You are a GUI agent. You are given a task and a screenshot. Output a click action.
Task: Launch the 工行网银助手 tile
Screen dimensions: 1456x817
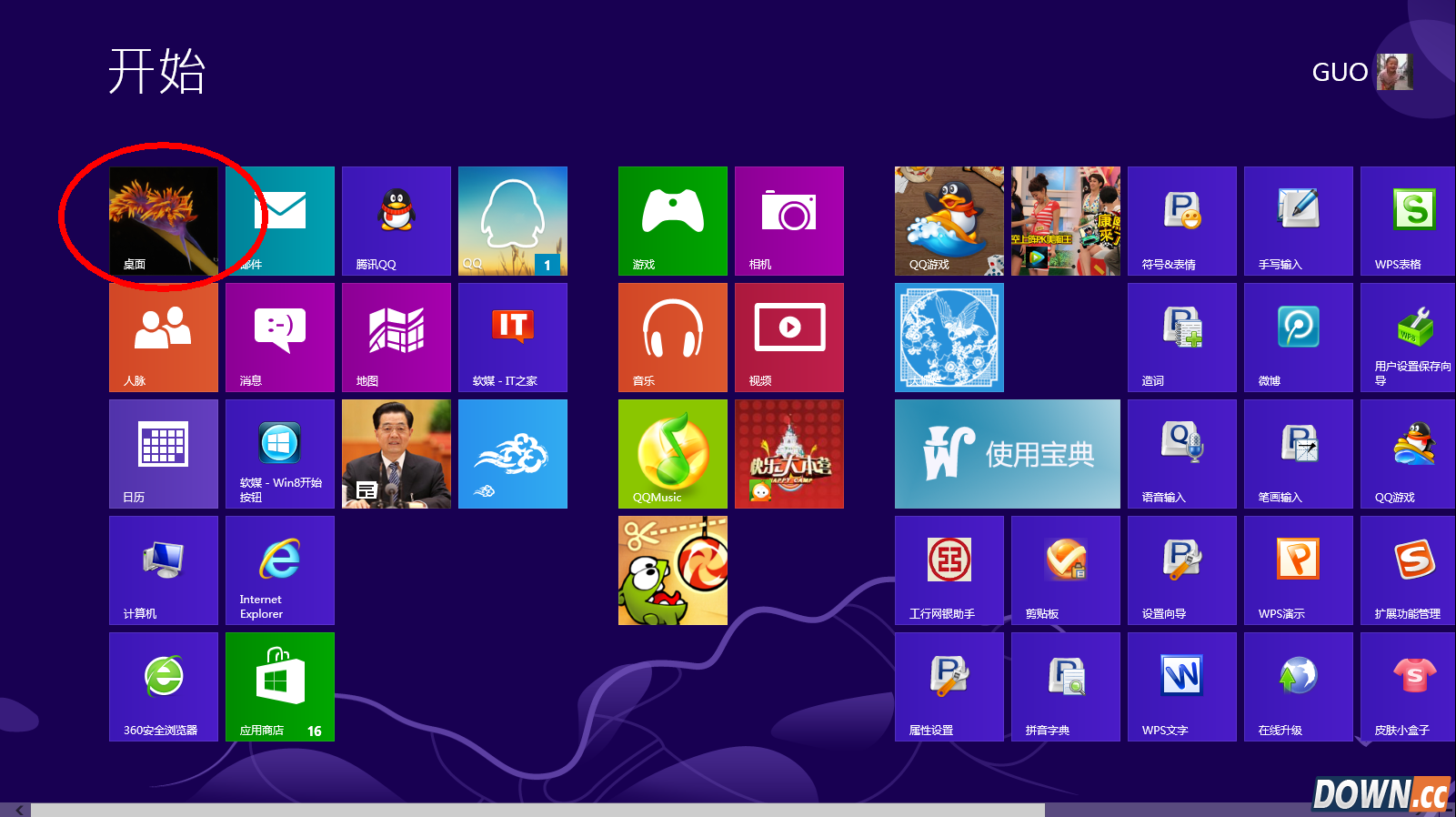coord(949,570)
